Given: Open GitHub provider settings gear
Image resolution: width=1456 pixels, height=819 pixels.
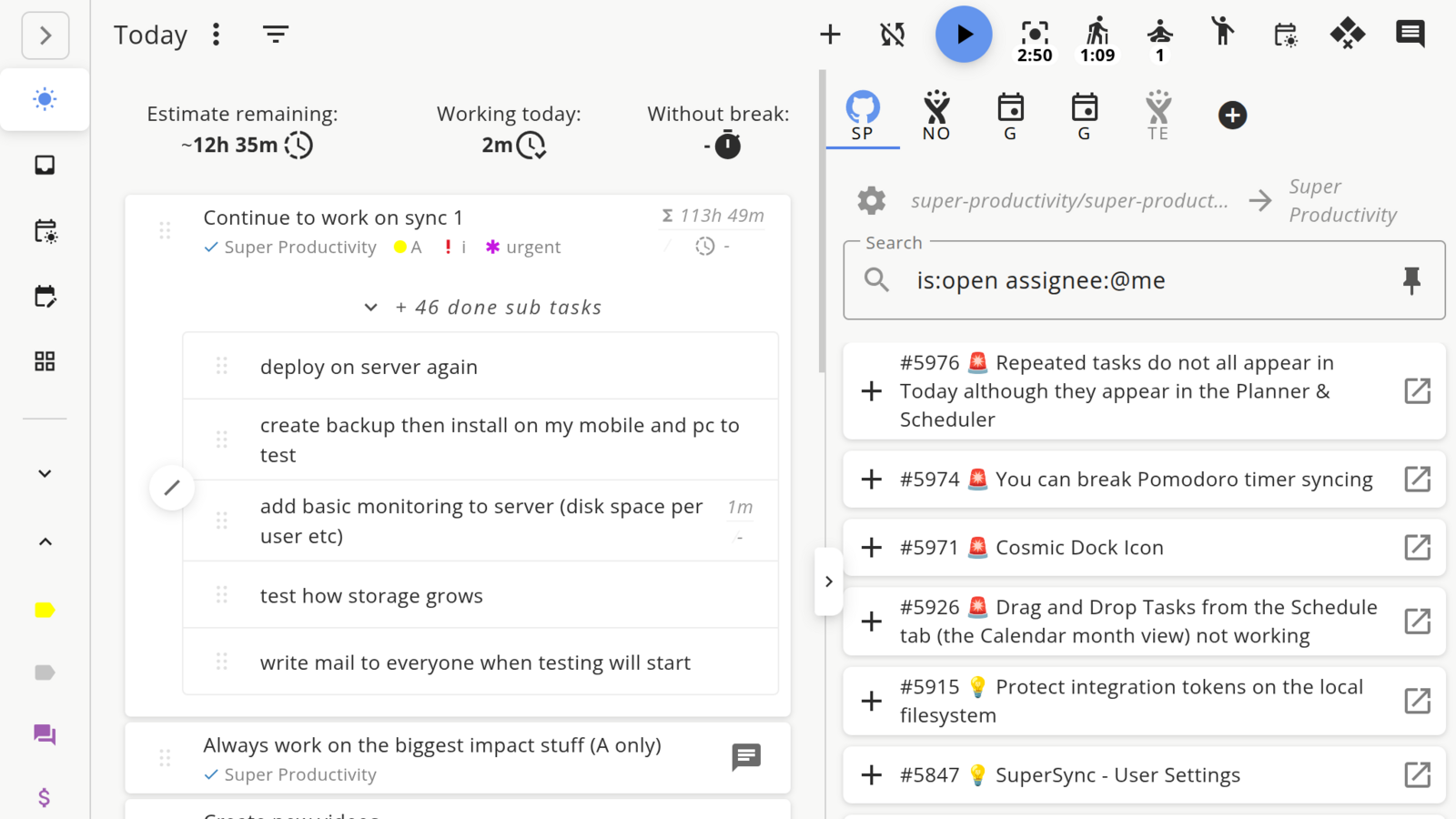Looking at the screenshot, I should pos(872,200).
